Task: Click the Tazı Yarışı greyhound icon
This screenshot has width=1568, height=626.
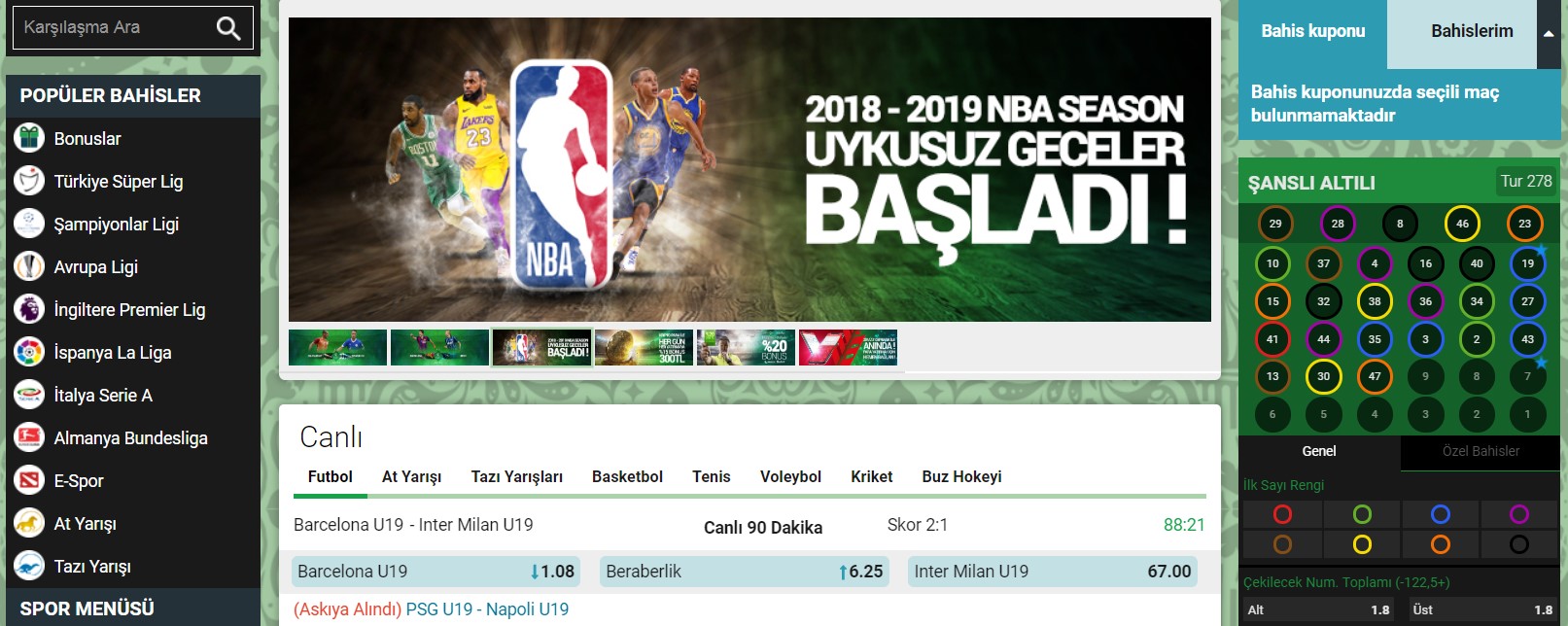Action: point(29,566)
